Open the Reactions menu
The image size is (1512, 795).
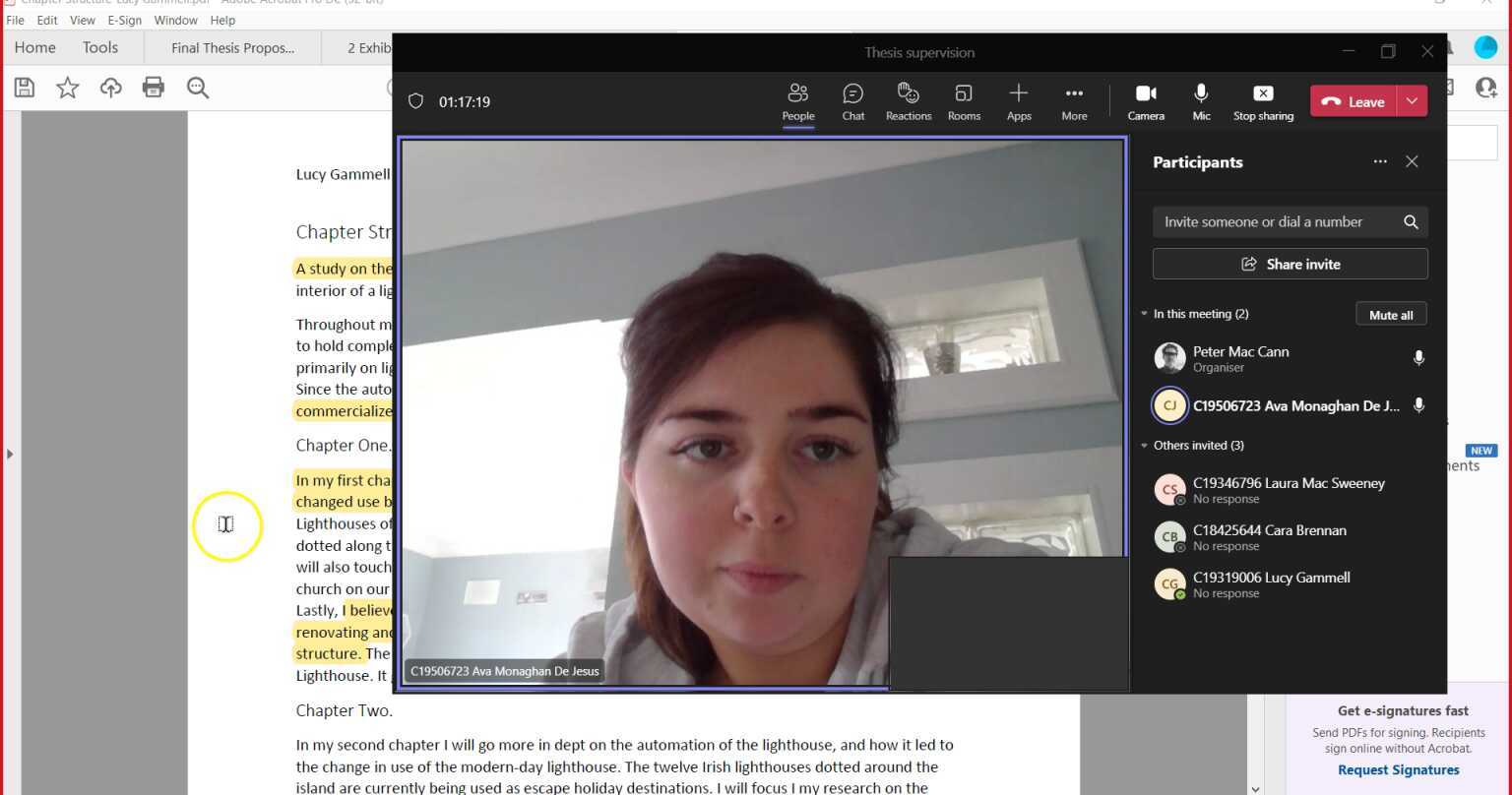click(x=908, y=101)
